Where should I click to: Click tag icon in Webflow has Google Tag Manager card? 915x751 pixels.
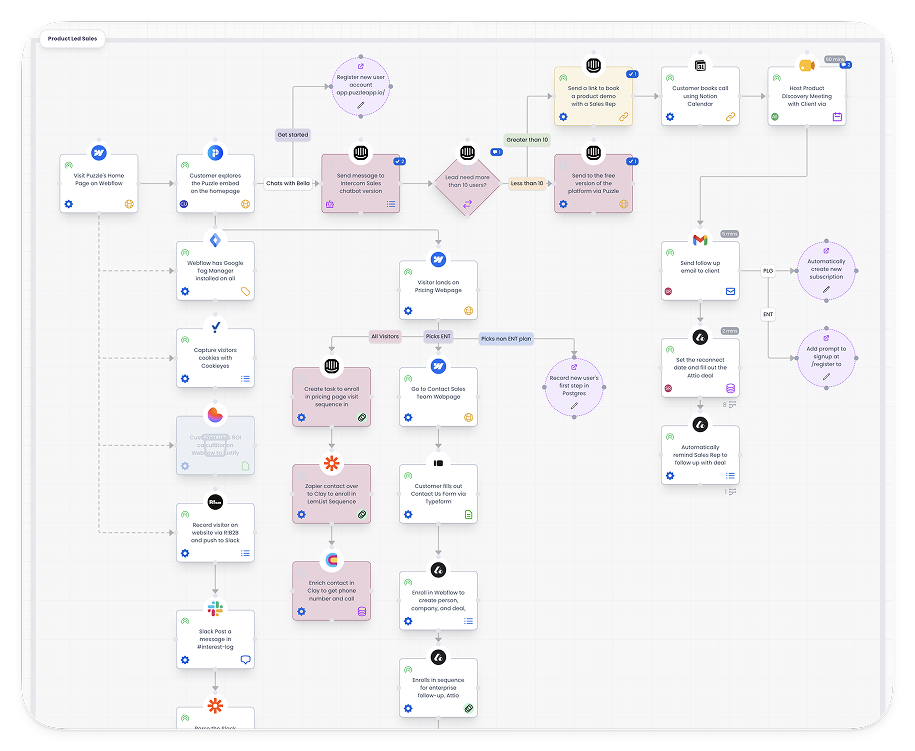pyautogui.click(x=245, y=291)
